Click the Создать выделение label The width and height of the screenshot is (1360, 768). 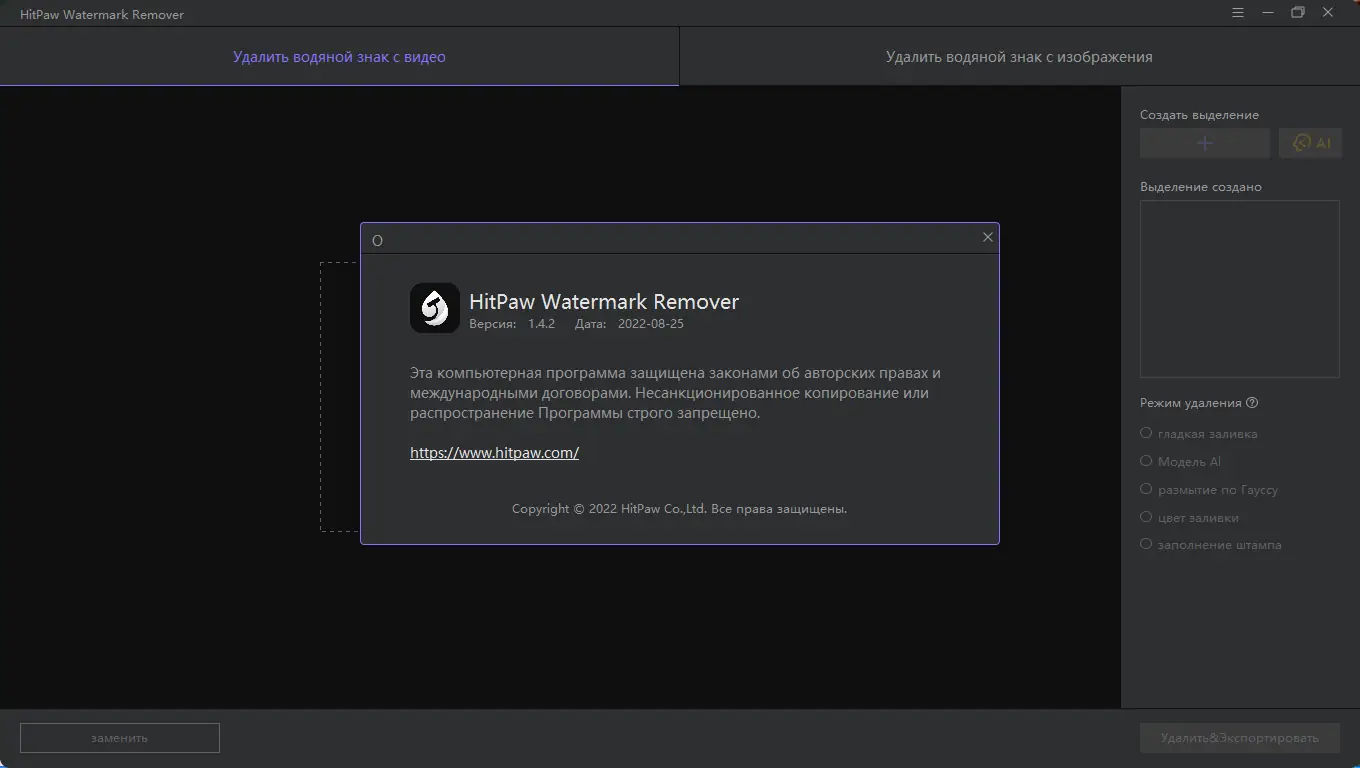pyautogui.click(x=1199, y=115)
